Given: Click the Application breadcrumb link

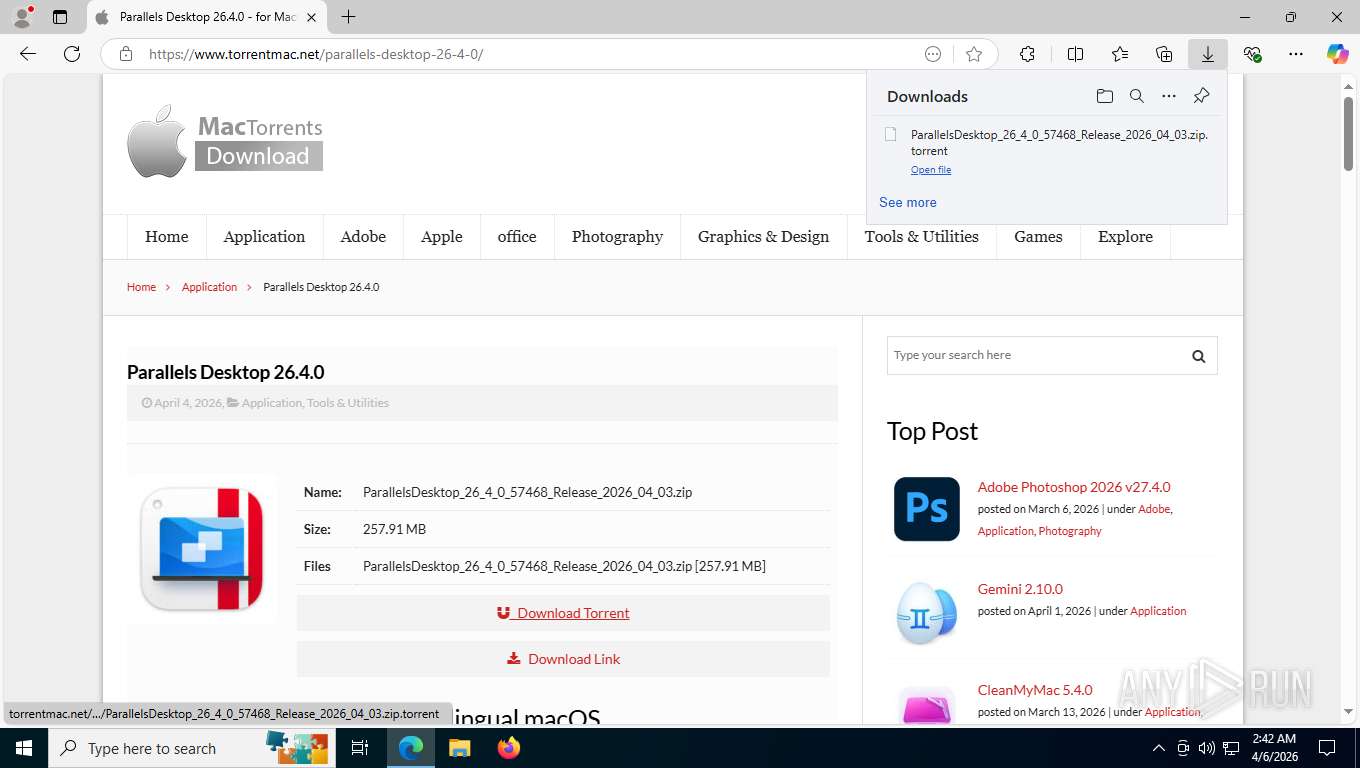Looking at the screenshot, I should tap(209, 287).
